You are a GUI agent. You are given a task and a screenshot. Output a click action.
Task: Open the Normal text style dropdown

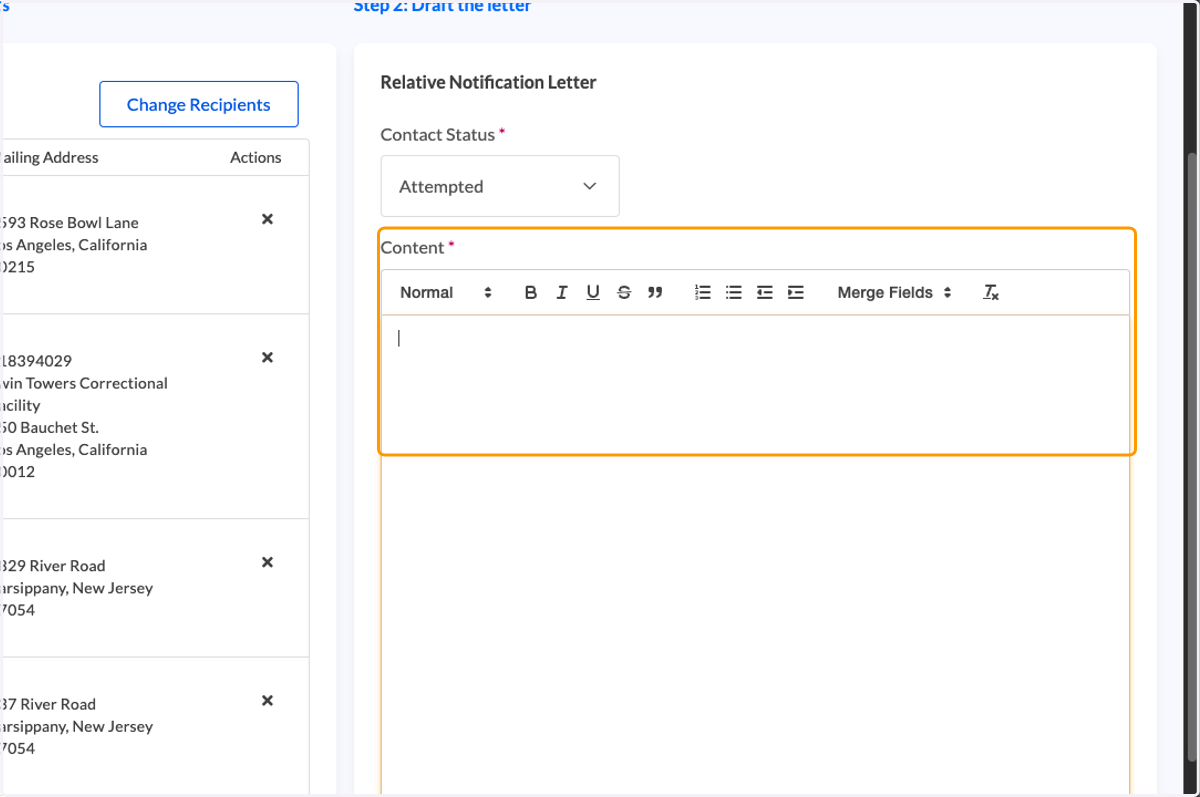[x=446, y=293]
